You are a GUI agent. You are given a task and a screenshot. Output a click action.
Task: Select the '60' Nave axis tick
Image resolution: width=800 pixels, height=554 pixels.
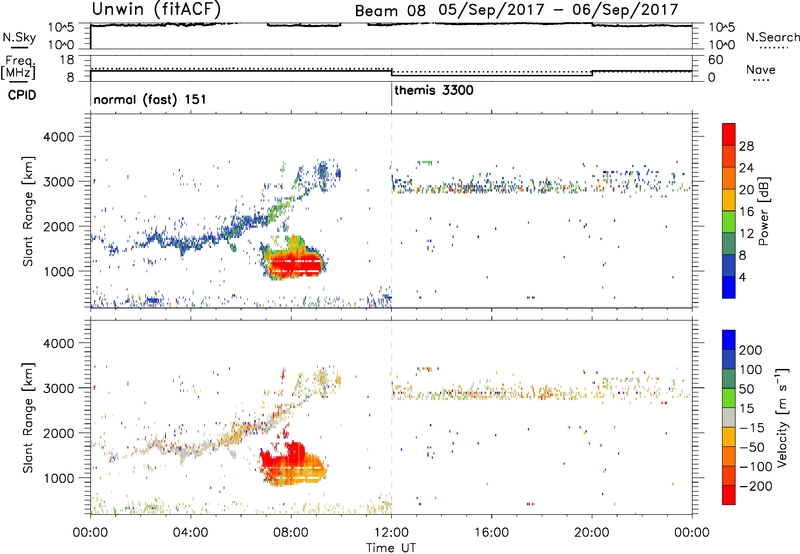715,60
